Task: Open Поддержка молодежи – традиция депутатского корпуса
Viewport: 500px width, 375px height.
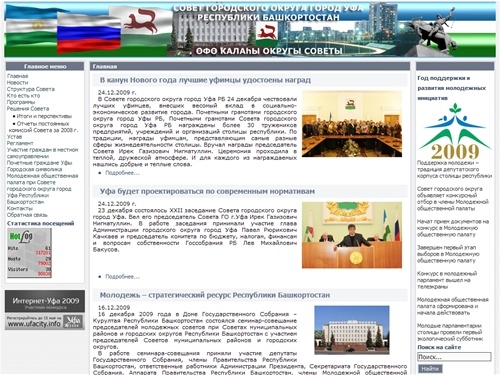Action: click(x=454, y=169)
